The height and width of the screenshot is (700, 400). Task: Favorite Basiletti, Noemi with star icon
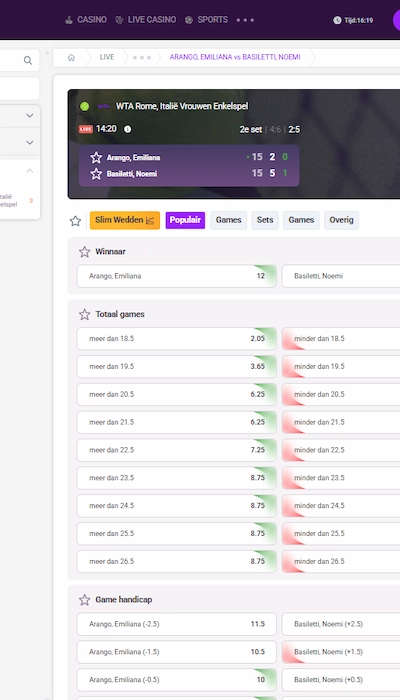tap(96, 174)
